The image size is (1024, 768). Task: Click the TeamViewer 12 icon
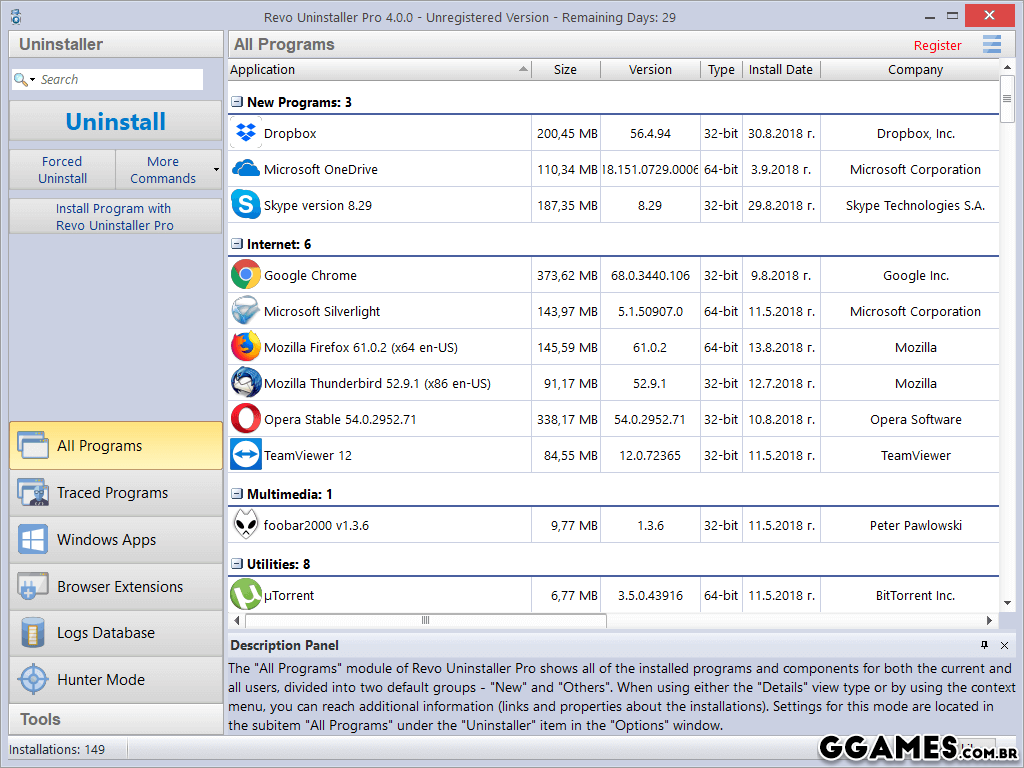[x=245, y=455]
